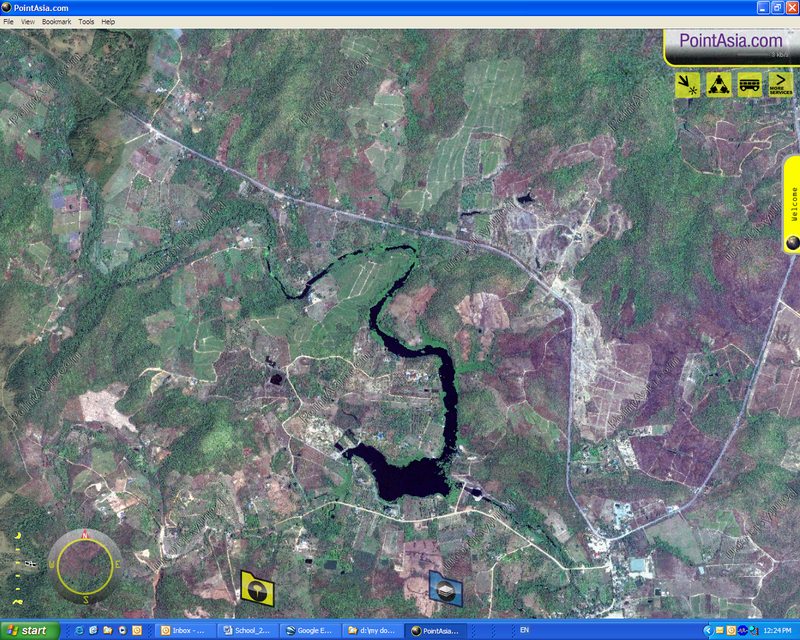
Task: Click the EN language indicator
Action: coord(524,631)
